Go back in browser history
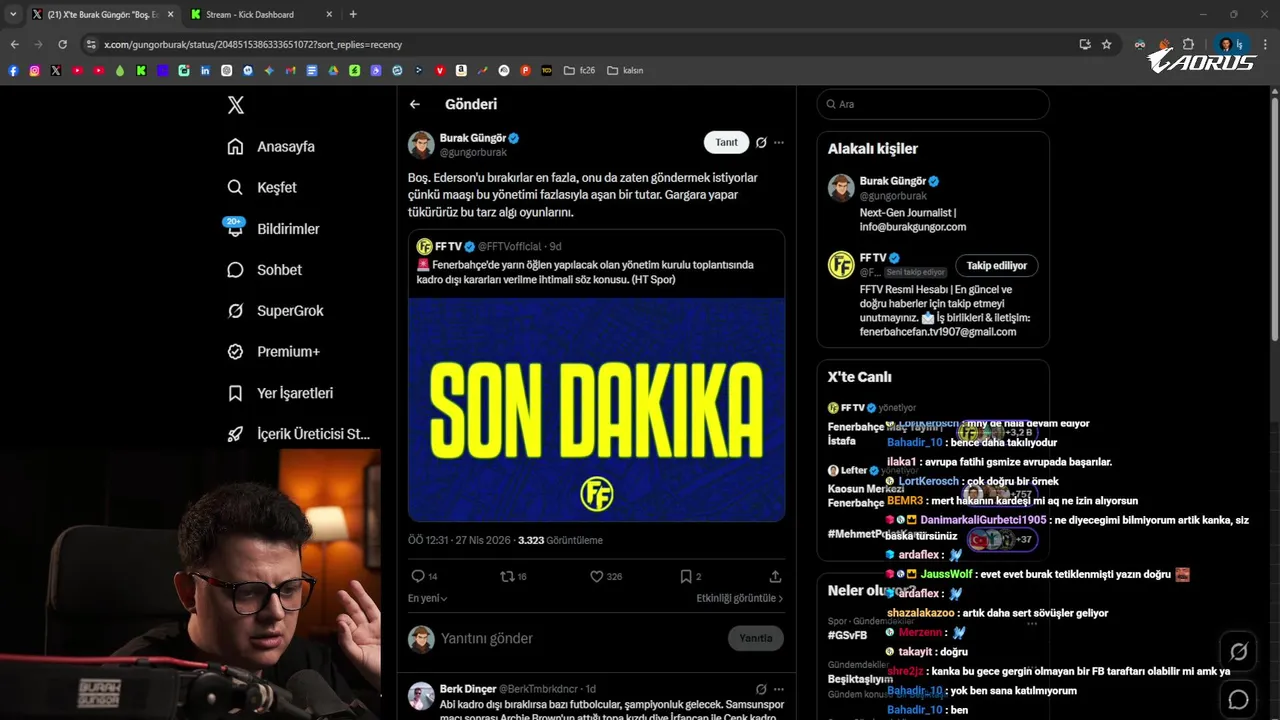 click(15, 44)
